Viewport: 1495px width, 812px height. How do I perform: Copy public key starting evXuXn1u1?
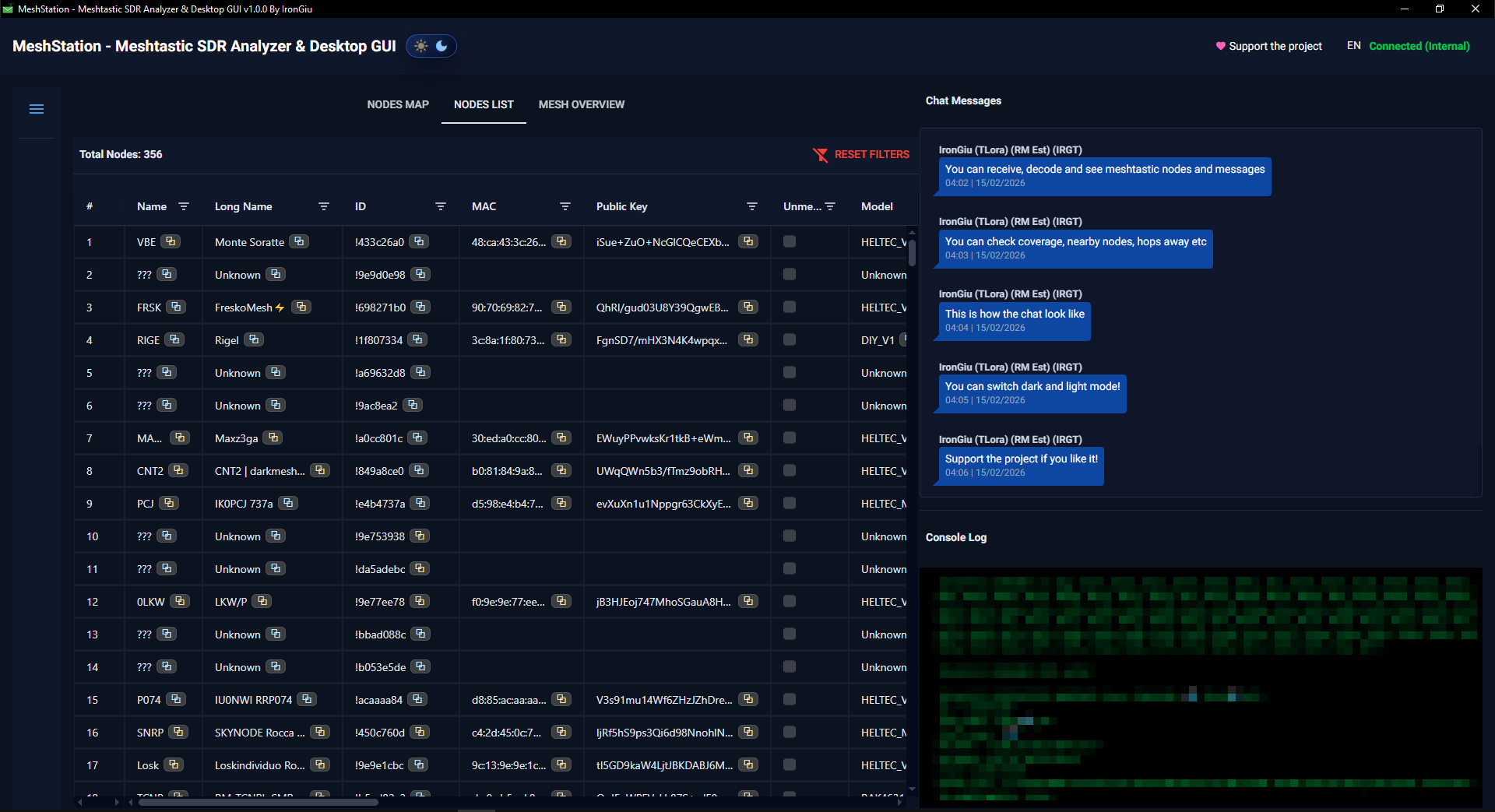[748, 503]
